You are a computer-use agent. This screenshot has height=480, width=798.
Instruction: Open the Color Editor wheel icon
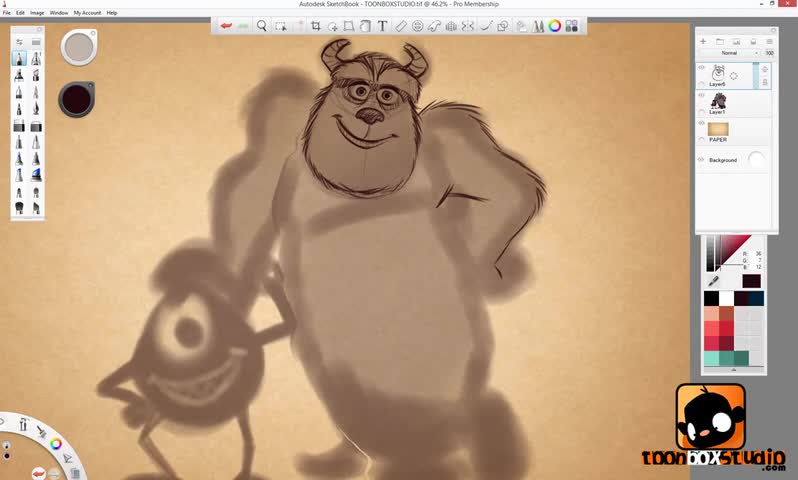pos(555,26)
